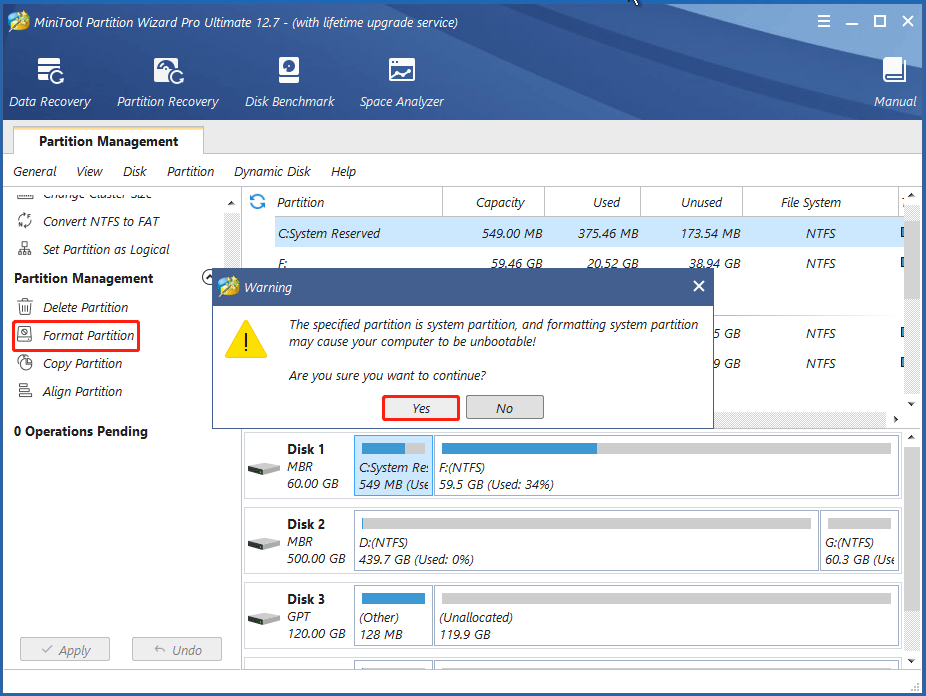926x696 pixels.
Task: Click disk map scroll-down arrow
Action: click(911, 661)
